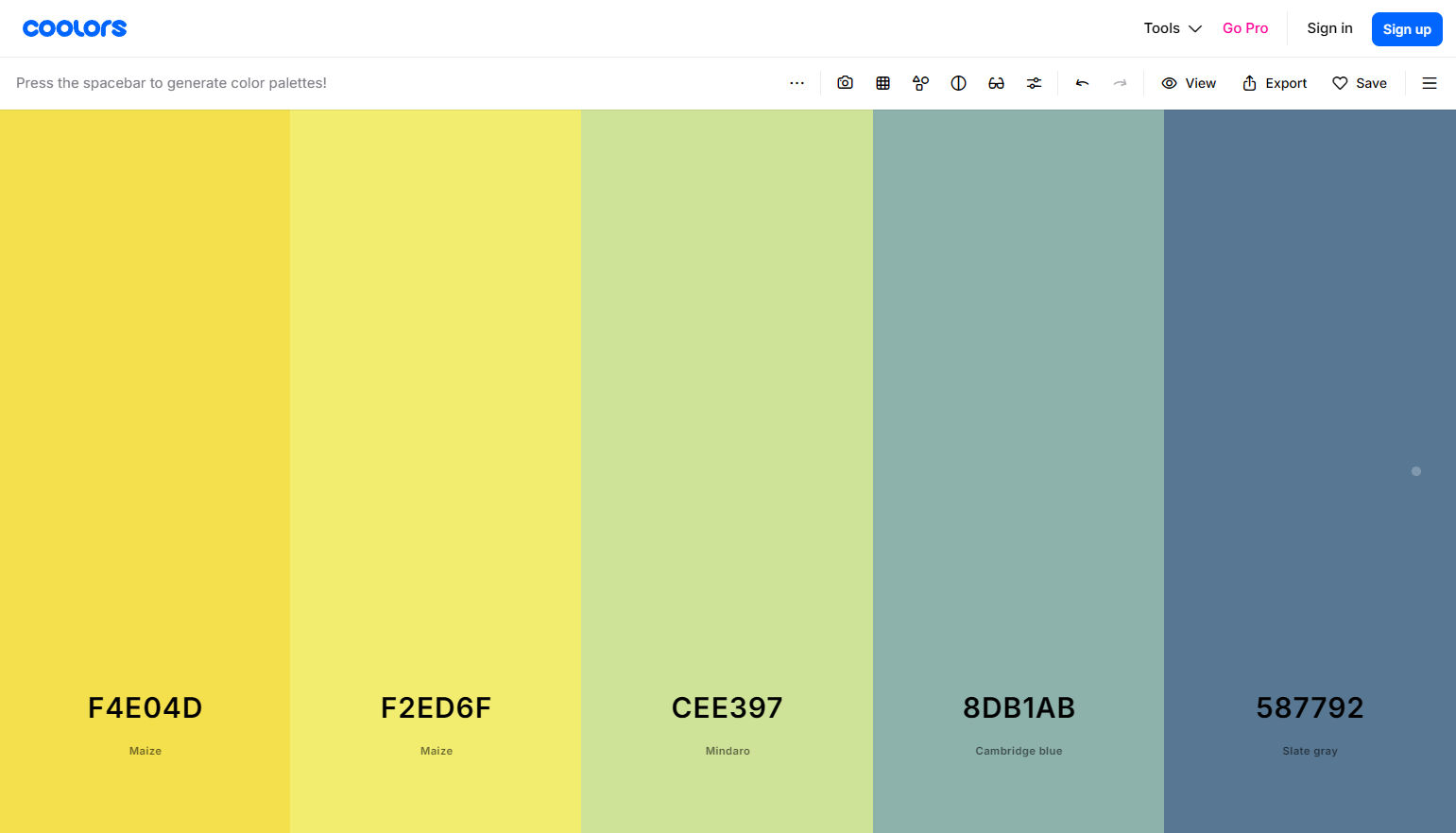This screenshot has width=1456, height=833.
Task: Undo the last palette change
Action: pos(1082,83)
